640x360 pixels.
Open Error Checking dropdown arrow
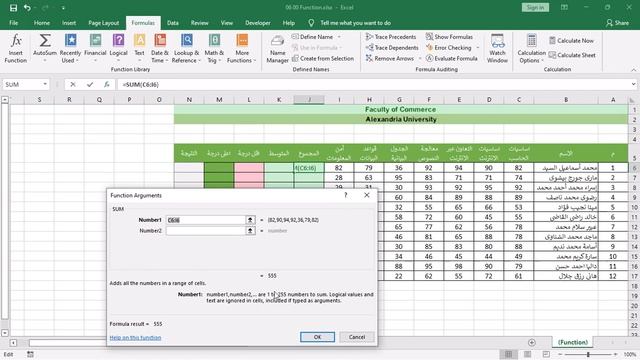478,48
